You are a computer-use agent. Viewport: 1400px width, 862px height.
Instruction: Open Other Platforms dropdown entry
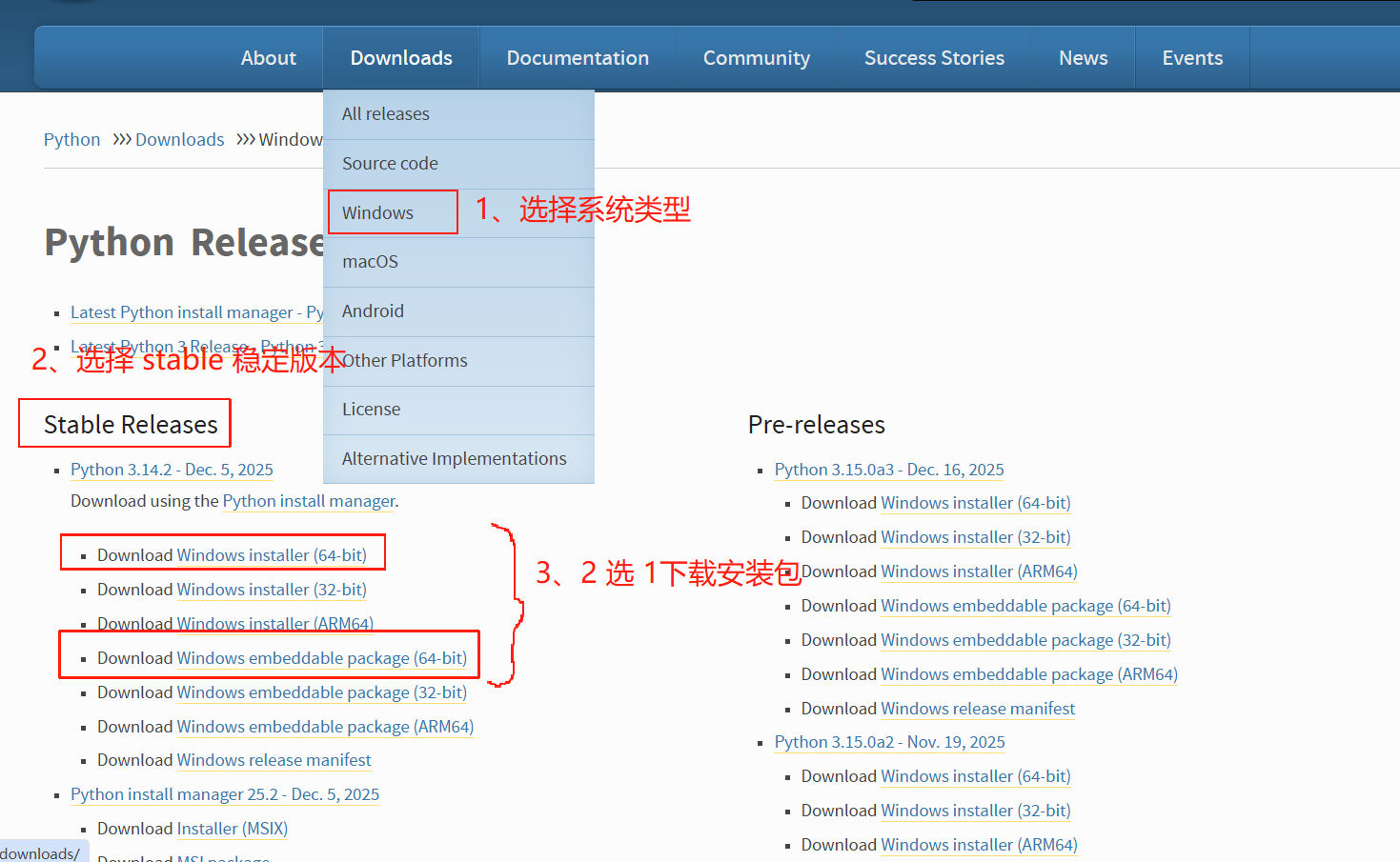458,361
